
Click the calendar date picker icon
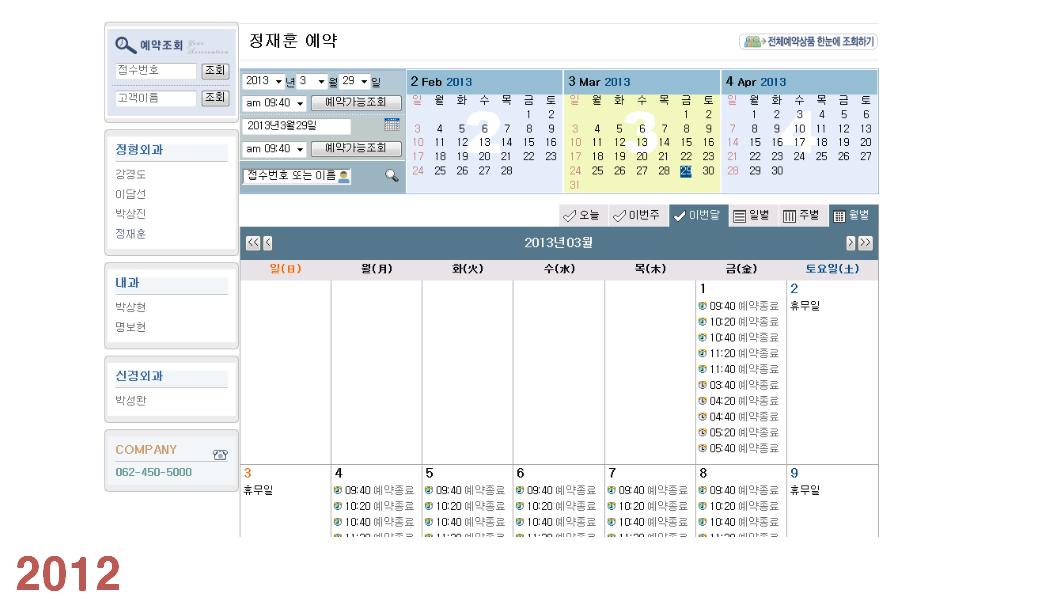pyautogui.click(x=391, y=125)
